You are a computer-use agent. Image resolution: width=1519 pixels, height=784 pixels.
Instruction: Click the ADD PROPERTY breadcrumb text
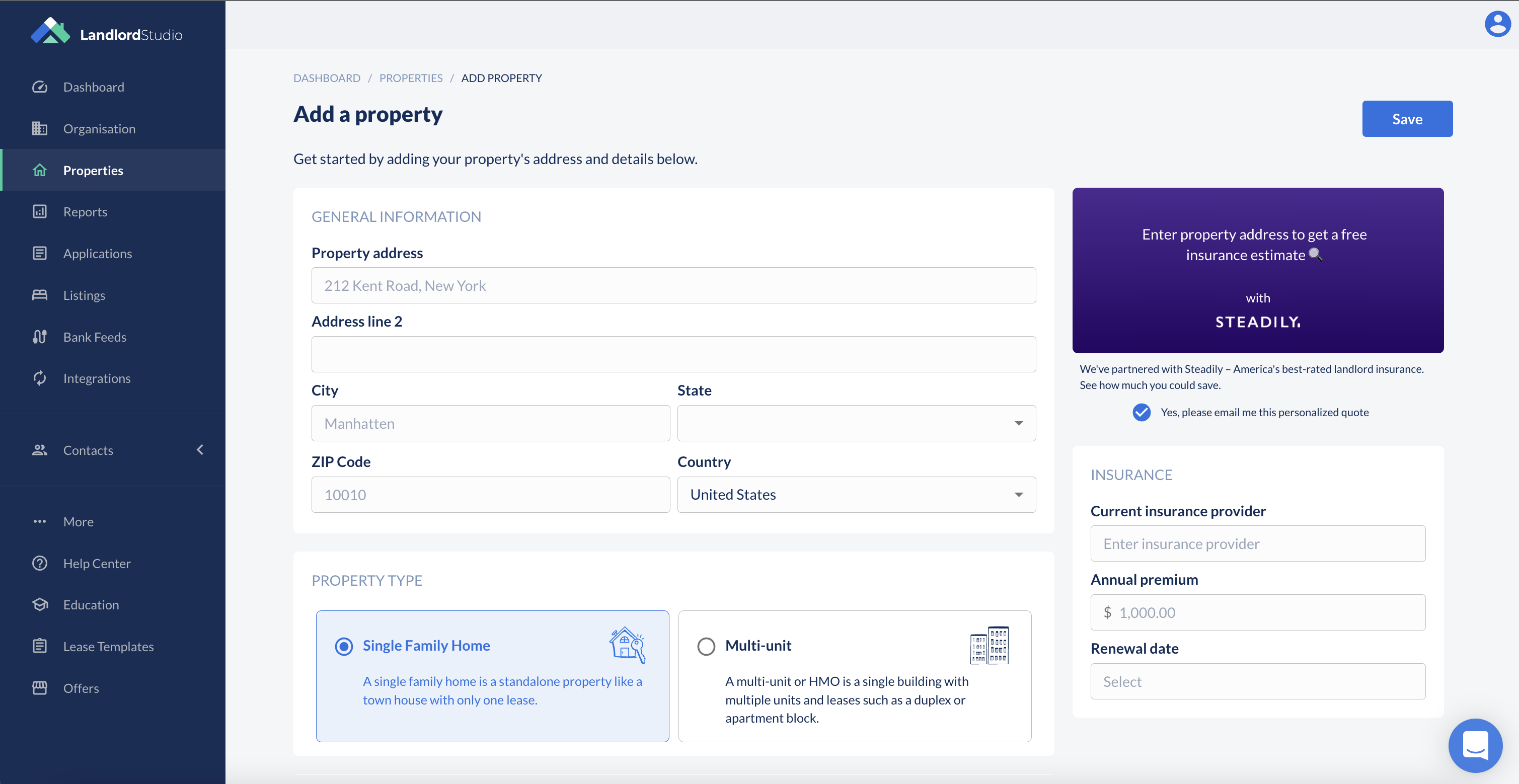click(501, 78)
